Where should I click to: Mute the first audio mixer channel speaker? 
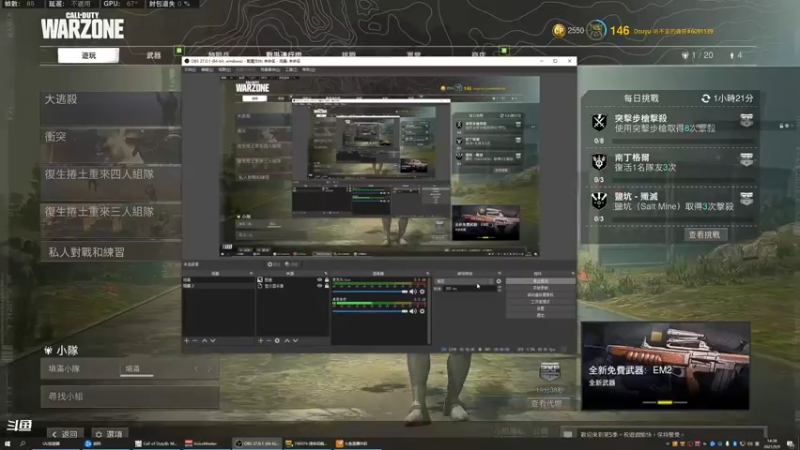click(413, 292)
